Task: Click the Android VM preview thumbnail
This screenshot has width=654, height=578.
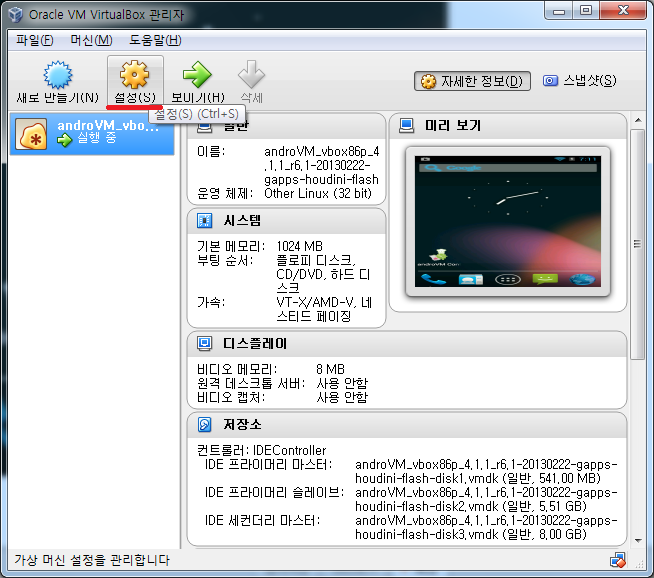Action: [x=508, y=221]
